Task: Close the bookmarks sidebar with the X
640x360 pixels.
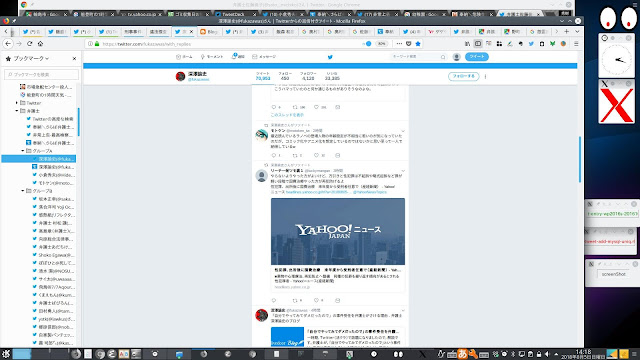Action: 74,59
